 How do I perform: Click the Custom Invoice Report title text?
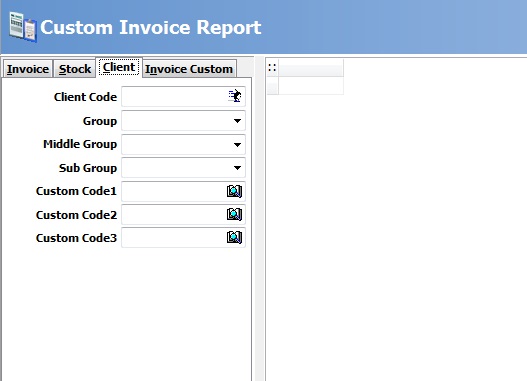point(151,27)
